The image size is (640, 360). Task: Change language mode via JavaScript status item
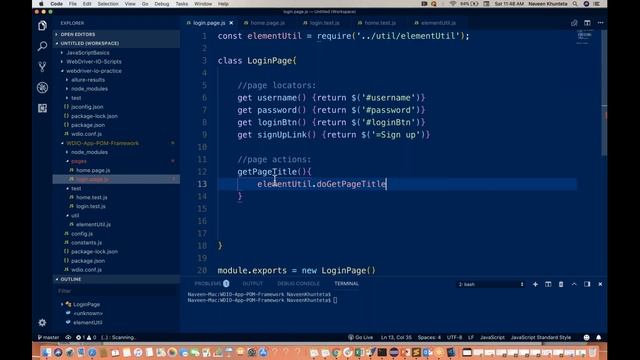(492, 337)
